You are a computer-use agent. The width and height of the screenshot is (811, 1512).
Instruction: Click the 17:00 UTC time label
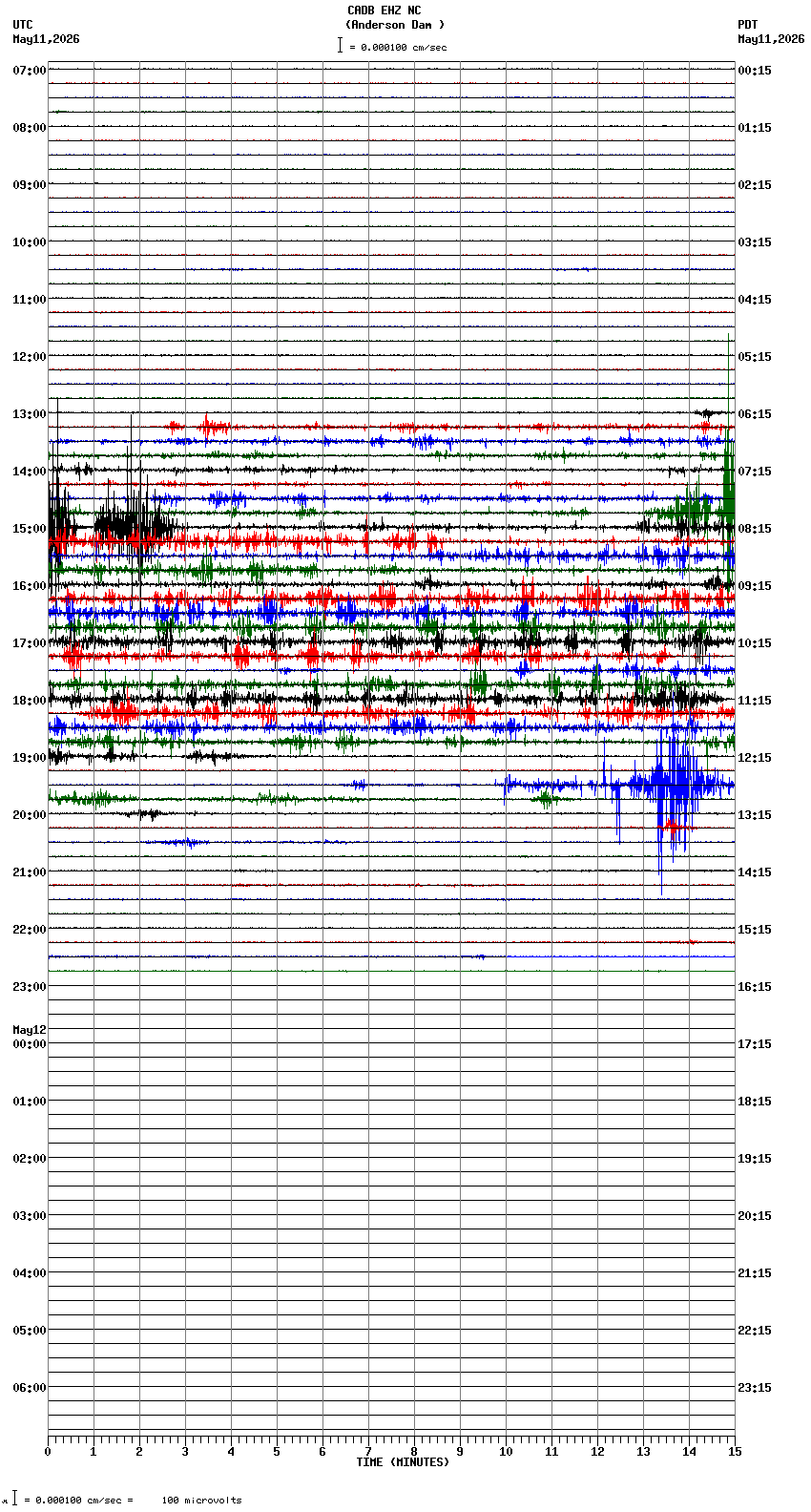(30, 643)
